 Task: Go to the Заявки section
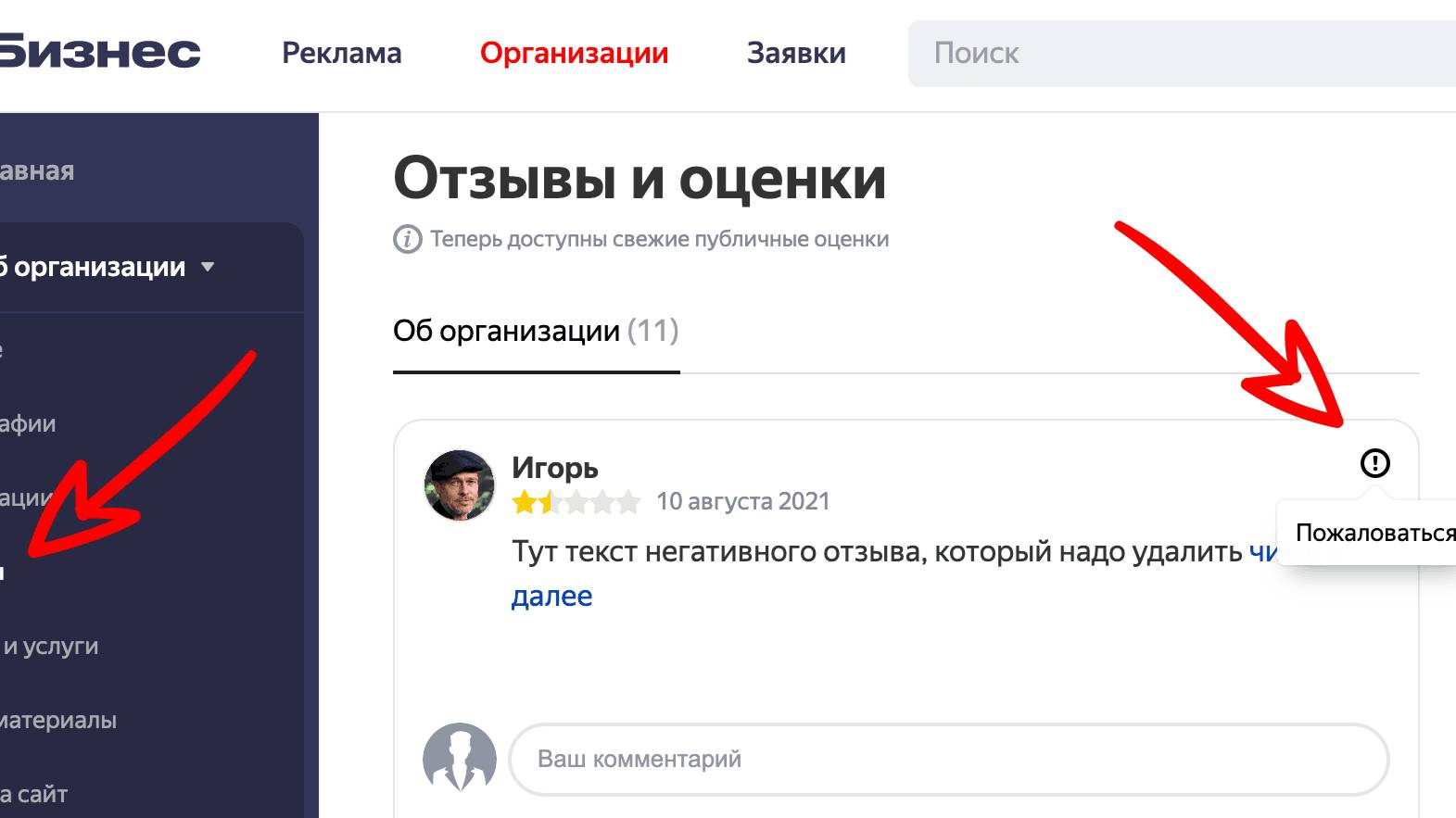tap(796, 53)
